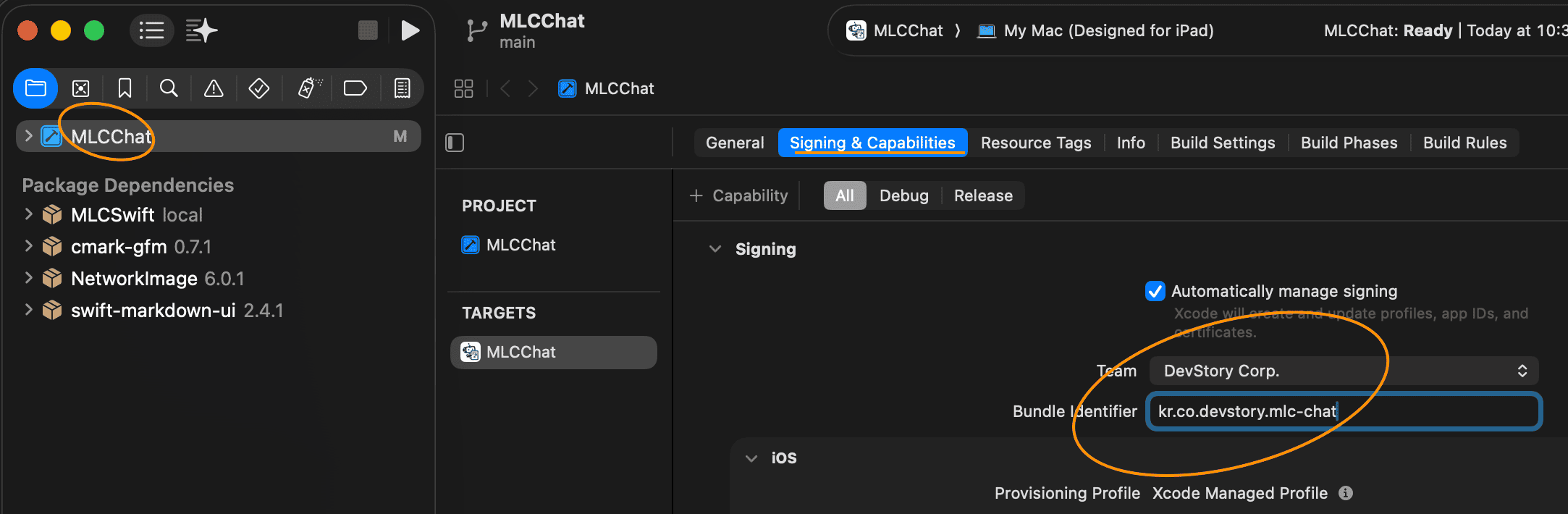The width and height of the screenshot is (1568, 514).
Task: Go forward in editor history
Action: pos(534,88)
